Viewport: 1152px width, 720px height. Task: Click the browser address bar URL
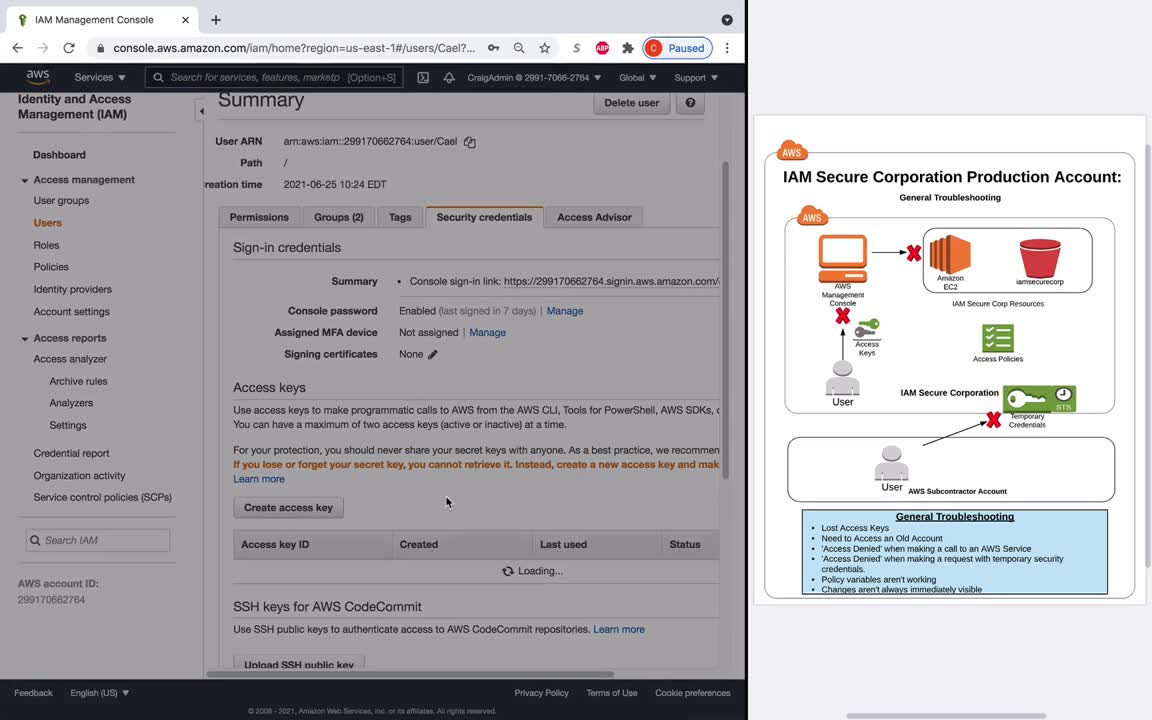(x=294, y=48)
